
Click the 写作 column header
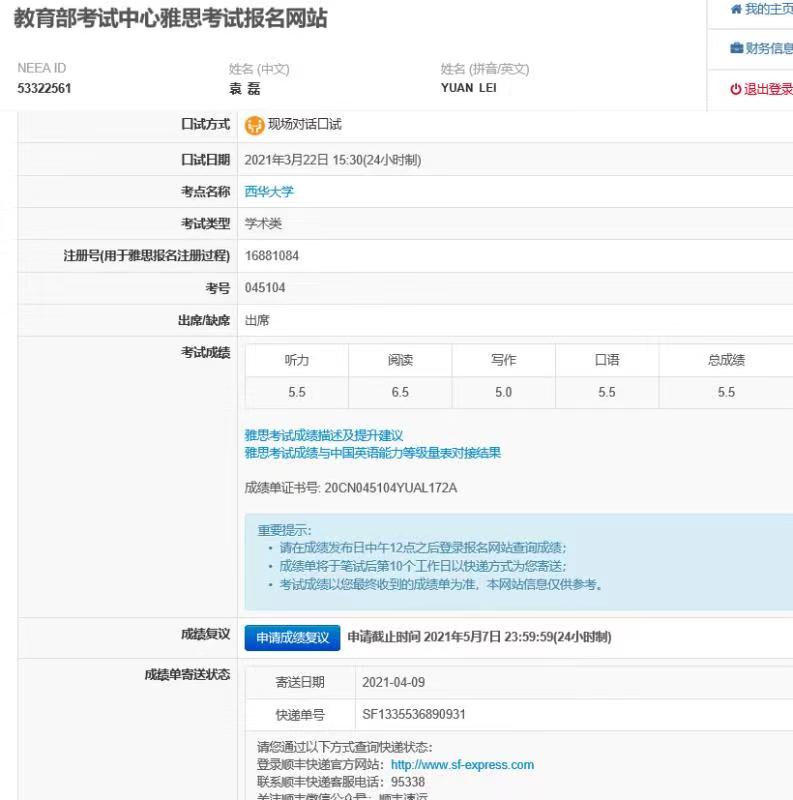tap(504, 360)
